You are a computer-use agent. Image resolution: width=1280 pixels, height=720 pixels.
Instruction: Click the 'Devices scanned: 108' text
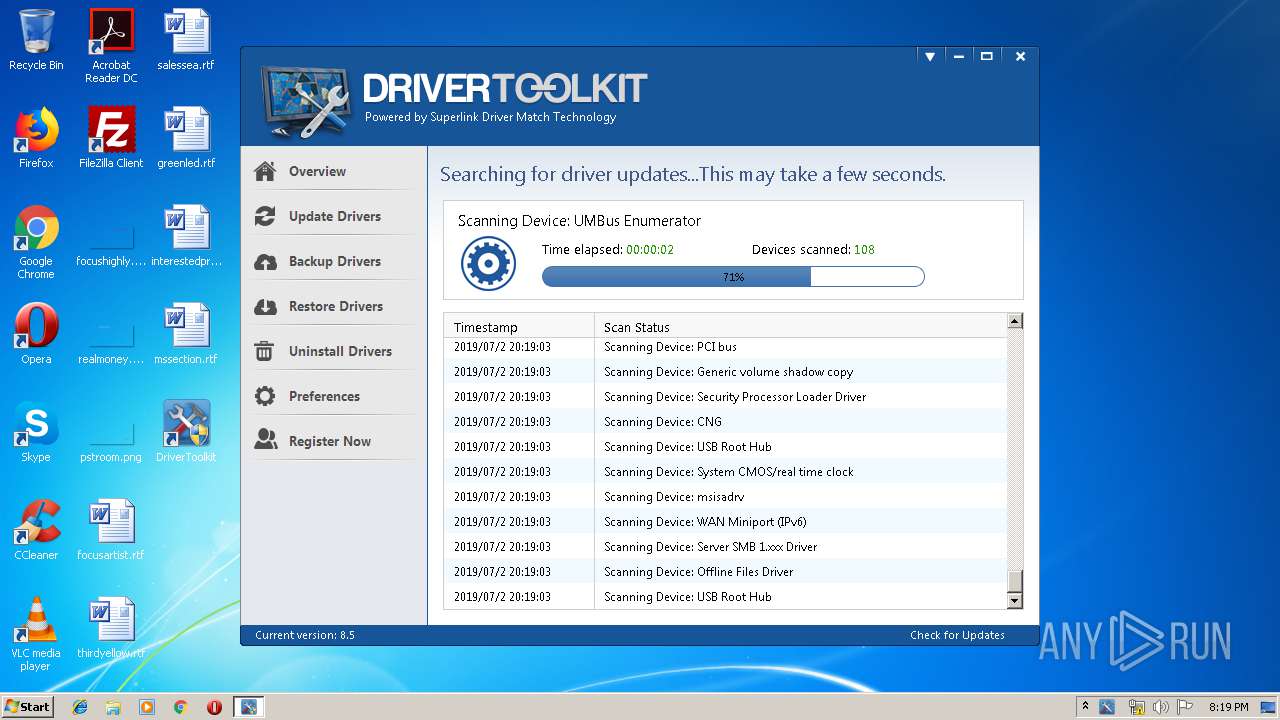[x=813, y=250]
